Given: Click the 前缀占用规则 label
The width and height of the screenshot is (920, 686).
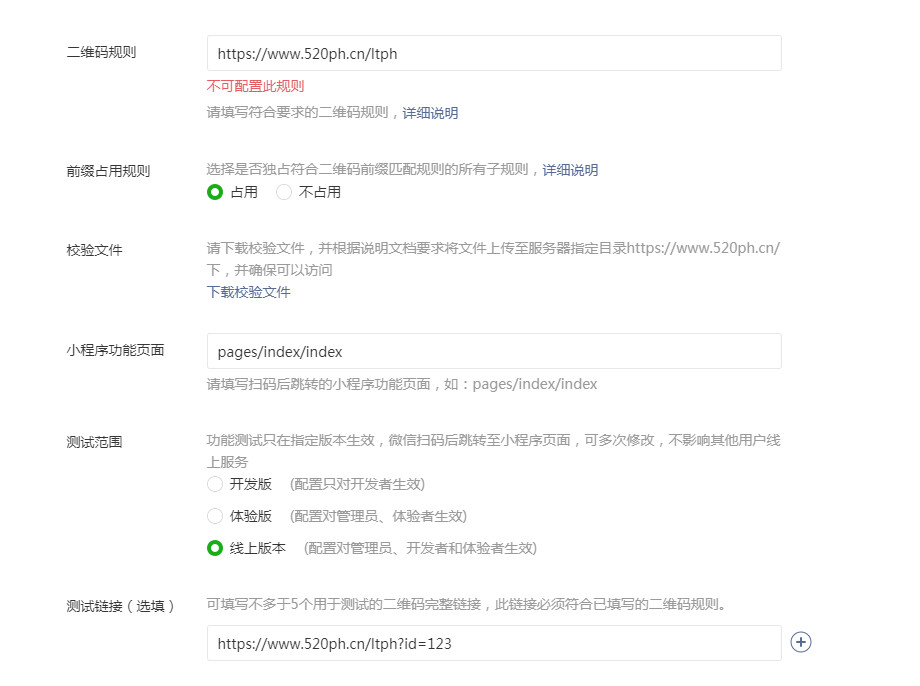Looking at the screenshot, I should tap(108, 171).
